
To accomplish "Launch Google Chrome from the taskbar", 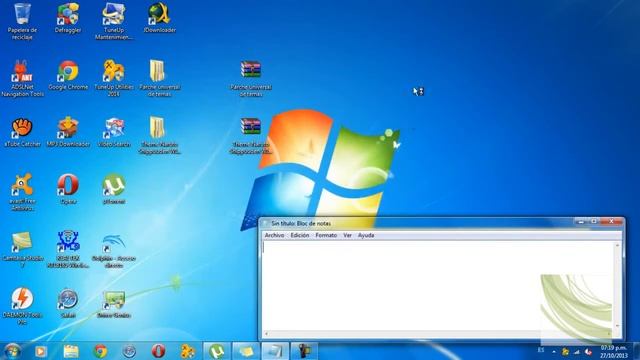I will [x=100, y=351].
